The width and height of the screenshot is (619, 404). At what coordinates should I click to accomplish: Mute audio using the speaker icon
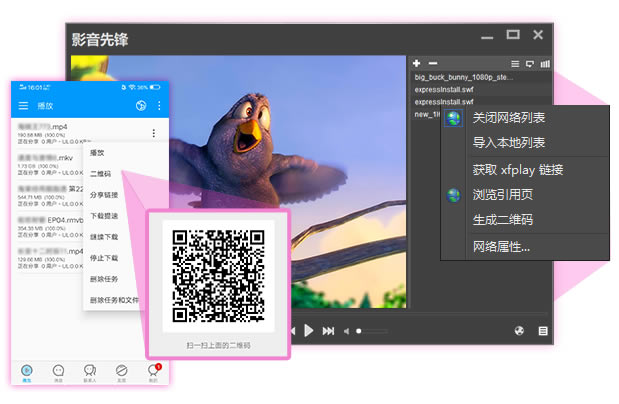pos(347,331)
